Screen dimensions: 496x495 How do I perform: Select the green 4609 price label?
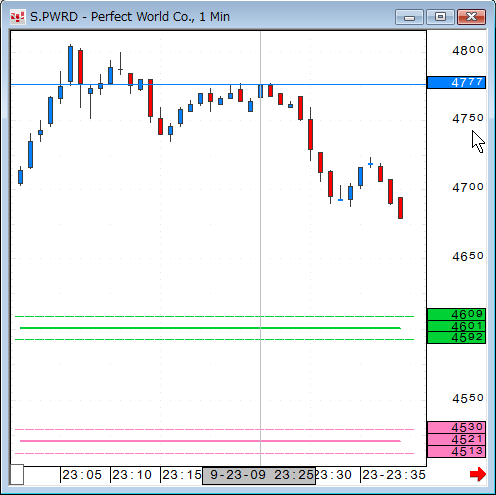click(x=456, y=314)
